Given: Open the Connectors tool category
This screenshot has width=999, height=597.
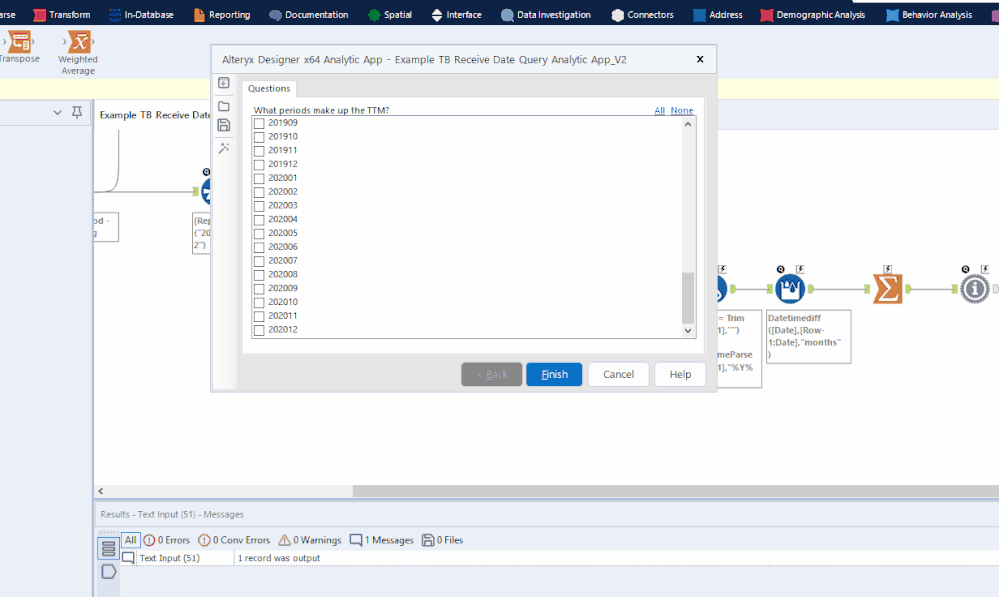Looking at the screenshot, I should 642,15.
